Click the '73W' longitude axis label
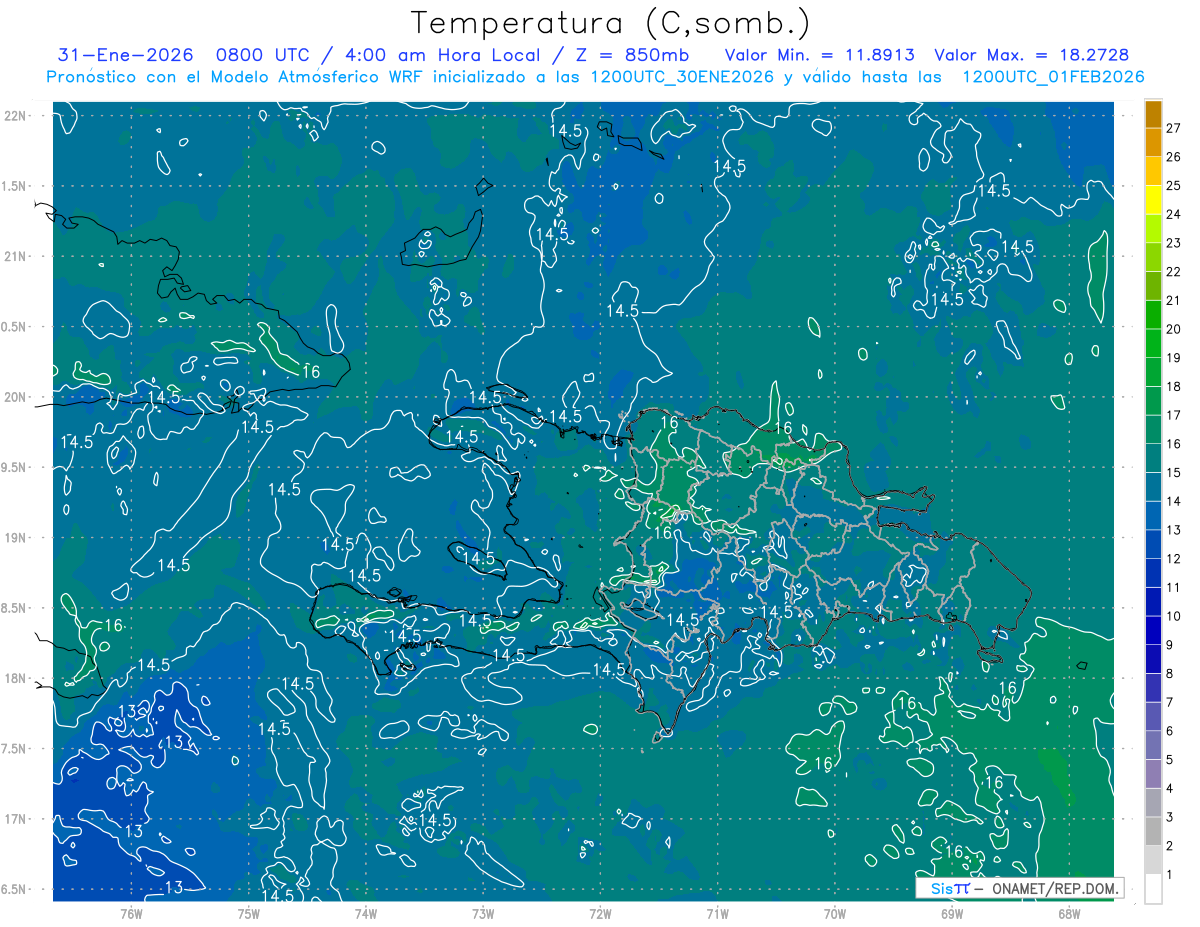 click(483, 913)
